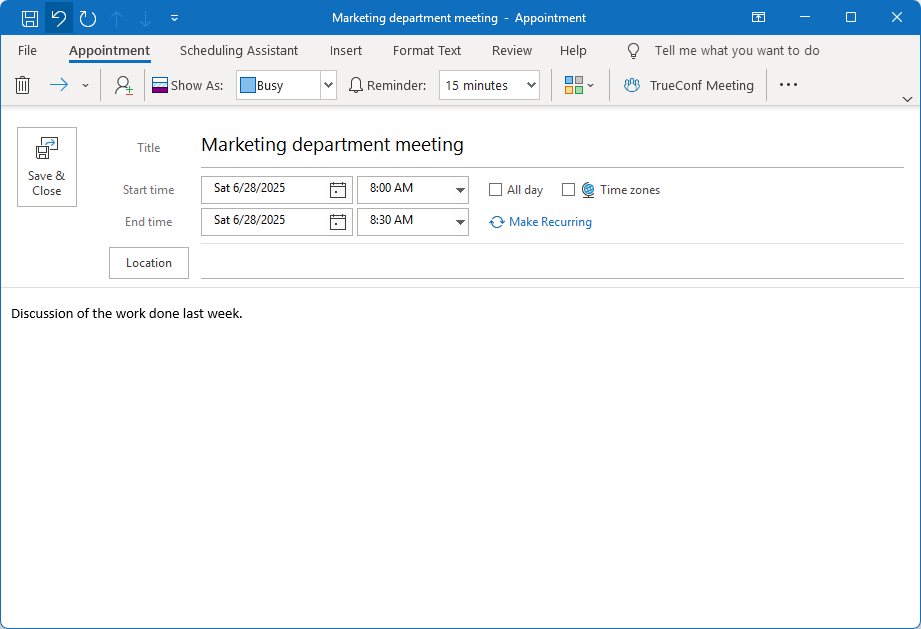Click Tell me what you want to do

pyautogui.click(x=737, y=51)
